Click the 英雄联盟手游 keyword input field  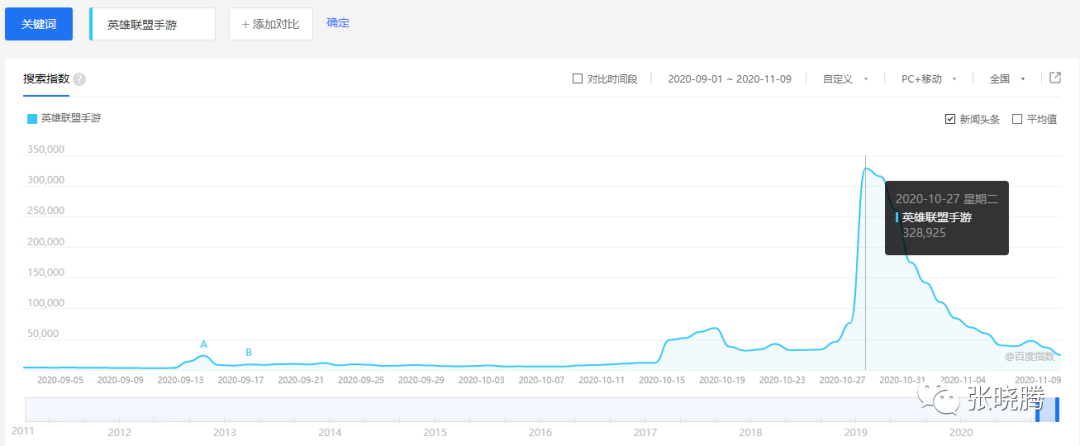(x=153, y=24)
